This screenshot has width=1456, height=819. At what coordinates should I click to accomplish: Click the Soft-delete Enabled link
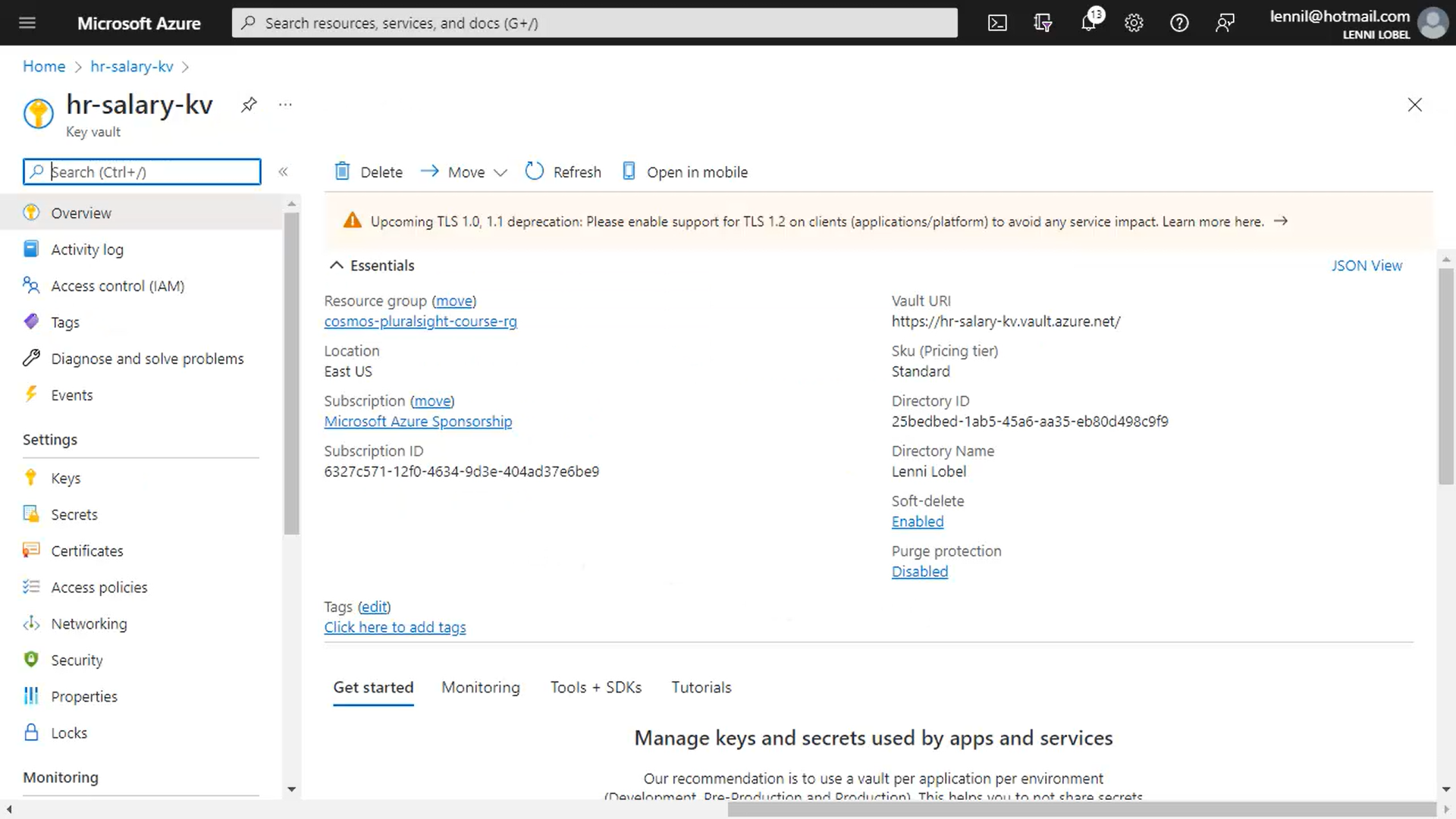(x=918, y=522)
